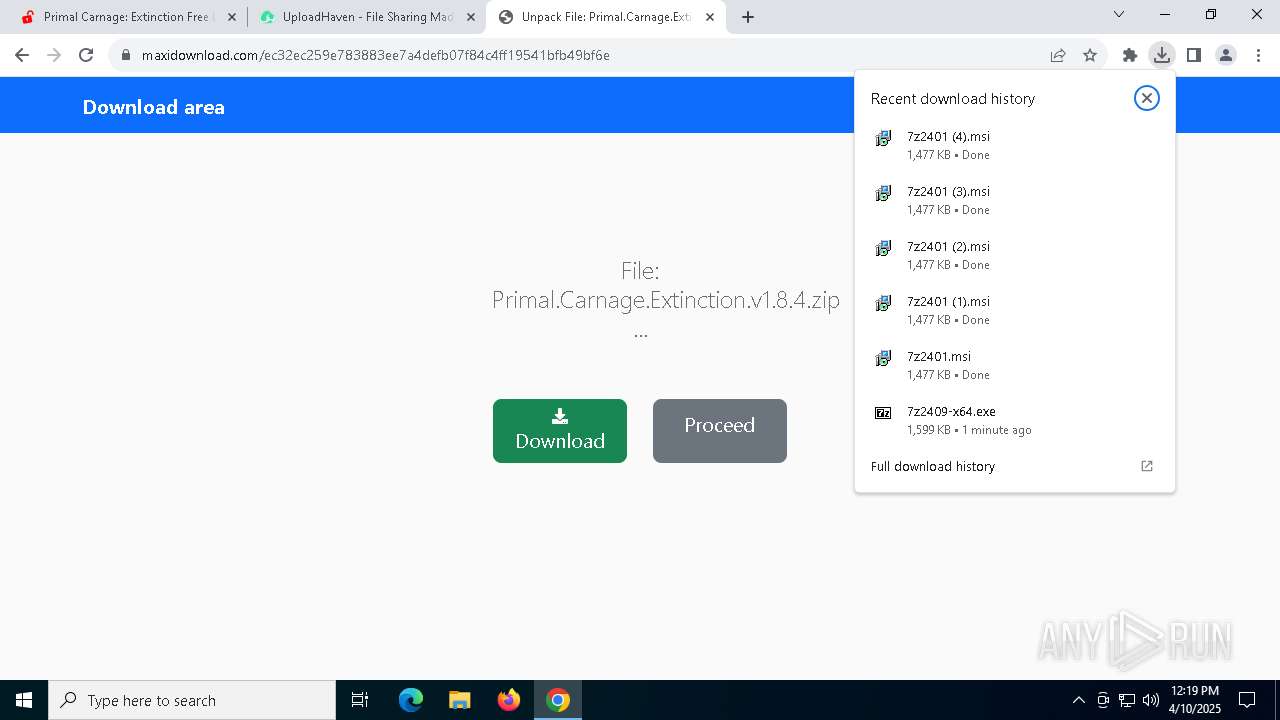
Task: Click the lock site info icon
Action: tap(126, 56)
